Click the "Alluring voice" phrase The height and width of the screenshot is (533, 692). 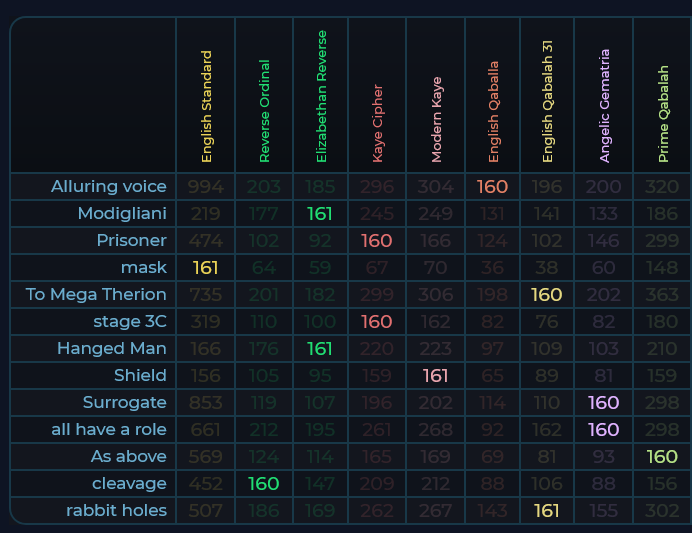109,186
